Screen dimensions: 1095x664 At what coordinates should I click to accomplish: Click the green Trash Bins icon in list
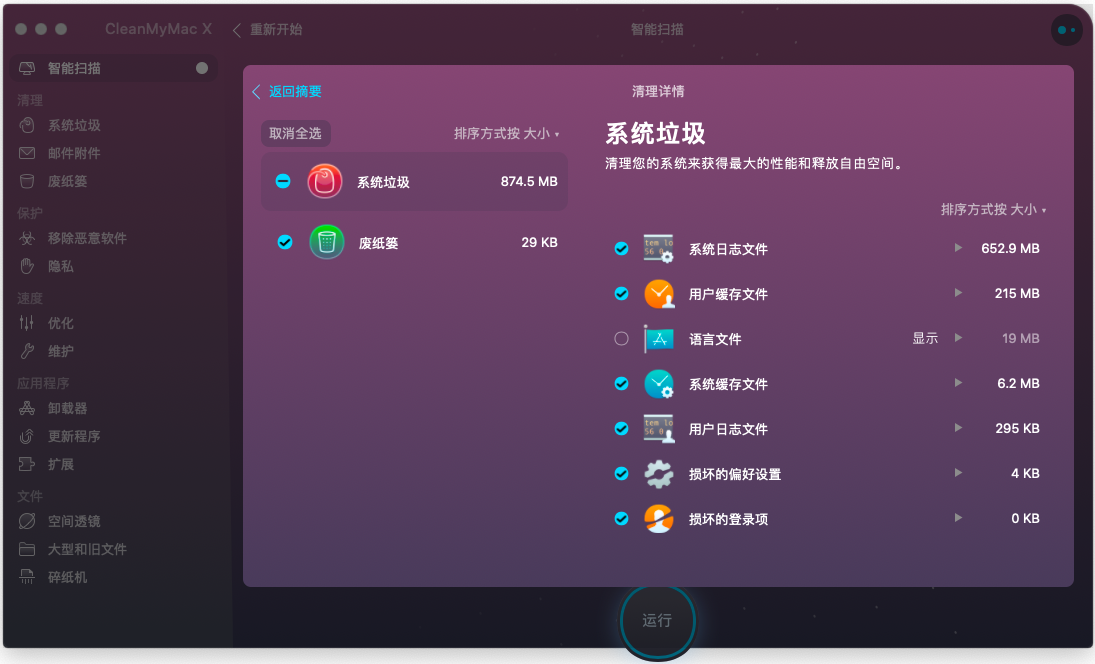point(326,242)
